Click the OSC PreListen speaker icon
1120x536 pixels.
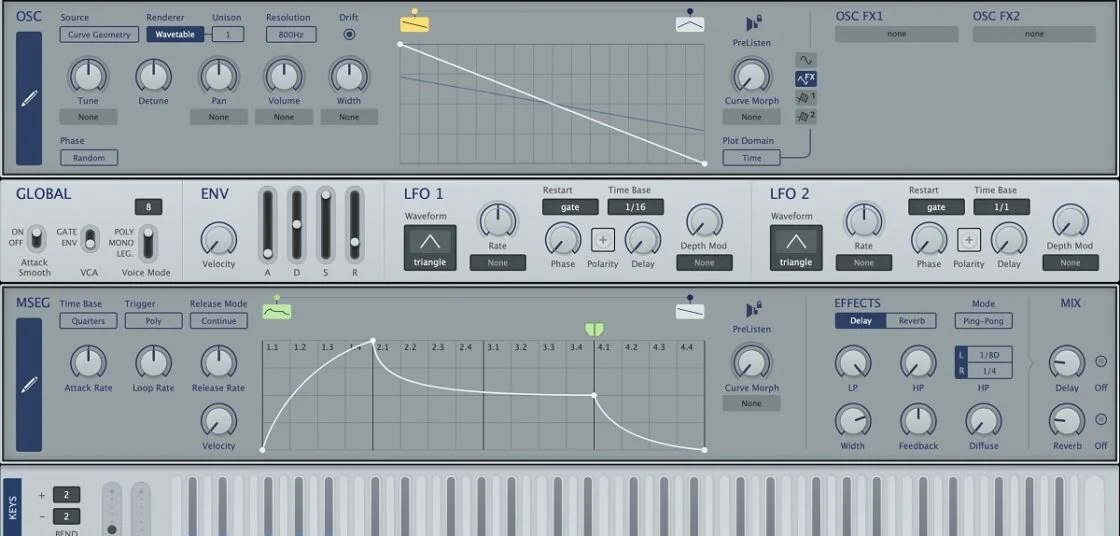click(x=753, y=23)
